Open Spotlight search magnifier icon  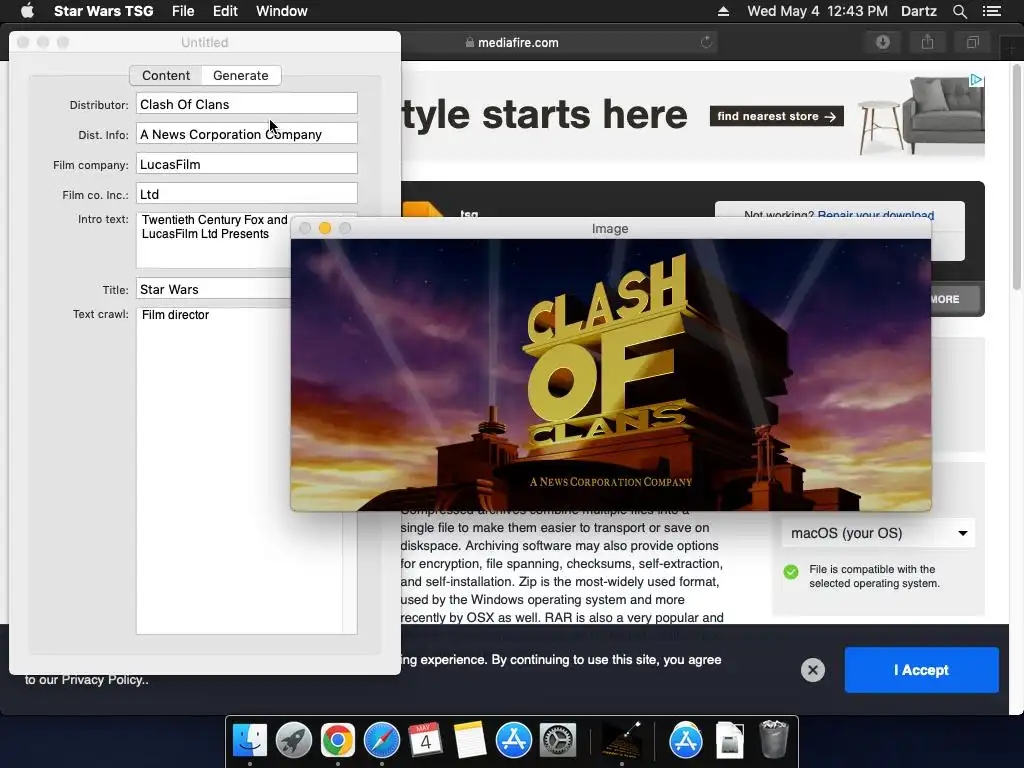click(x=959, y=11)
